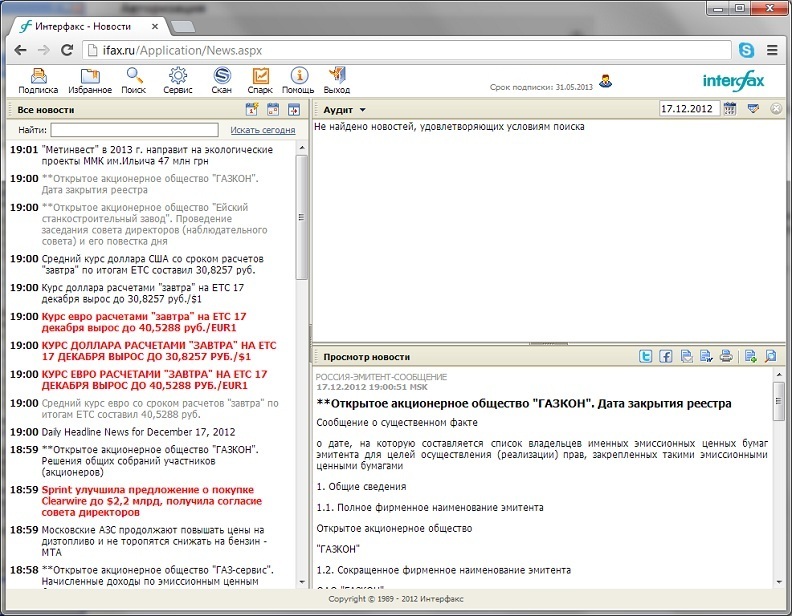Viewport: 792px width, 616px height.
Task: Click the РОССИЯ-ЭМИТЕНТ-СООБЩЕНИЕ category label
Action: pyautogui.click(x=381, y=377)
